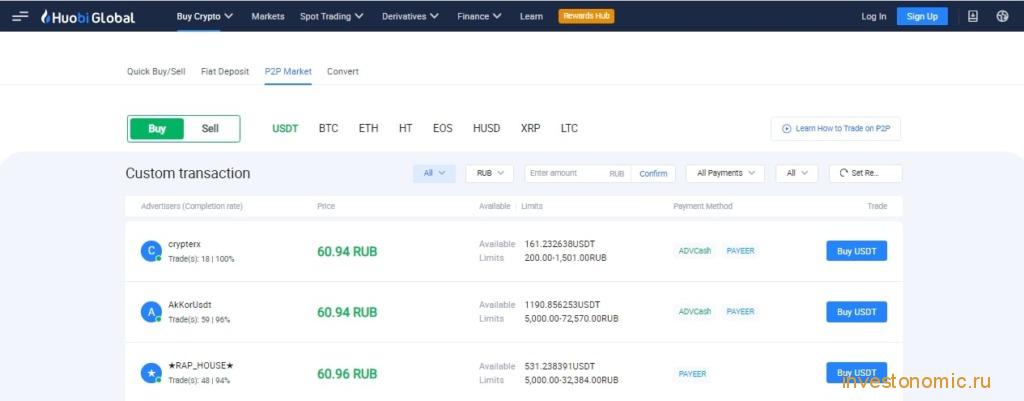Buy USDT from crypterx
Viewport: 1024px width, 401px height.
click(x=856, y=251)
